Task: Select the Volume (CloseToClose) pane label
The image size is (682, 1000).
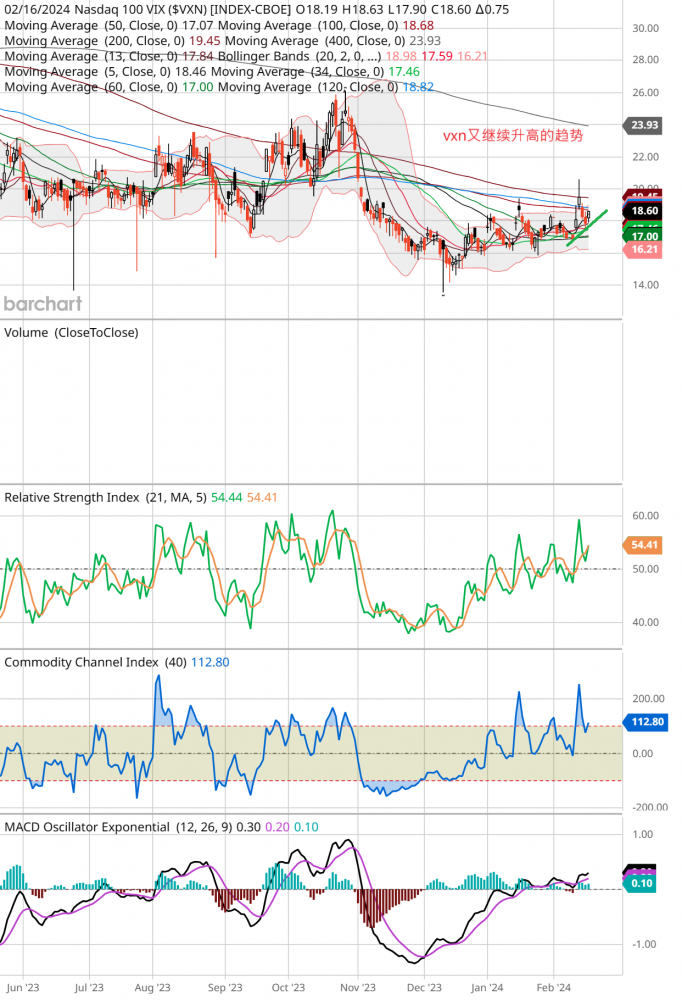Action: pyautogui.click(x=71, y=333)
